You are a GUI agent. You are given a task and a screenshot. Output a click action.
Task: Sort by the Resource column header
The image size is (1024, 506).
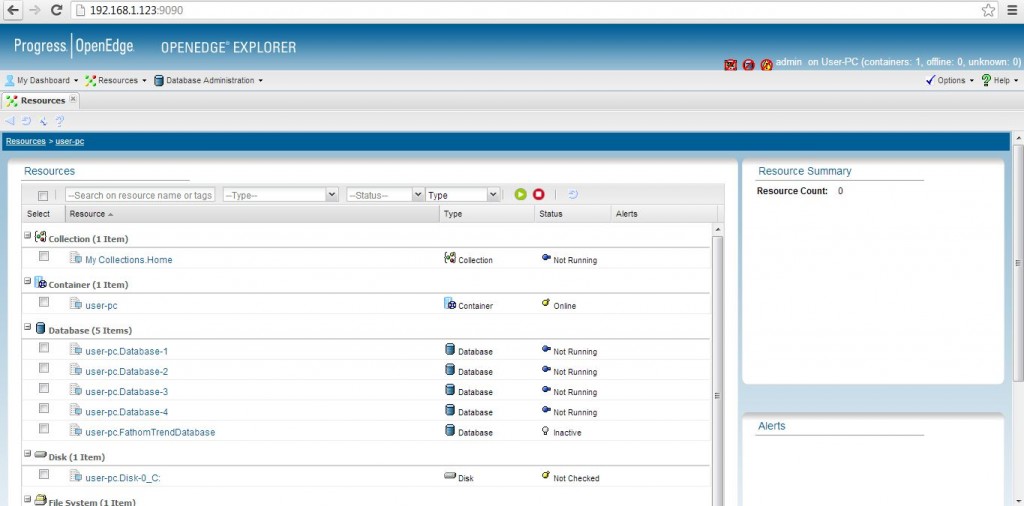click(252, 213)
